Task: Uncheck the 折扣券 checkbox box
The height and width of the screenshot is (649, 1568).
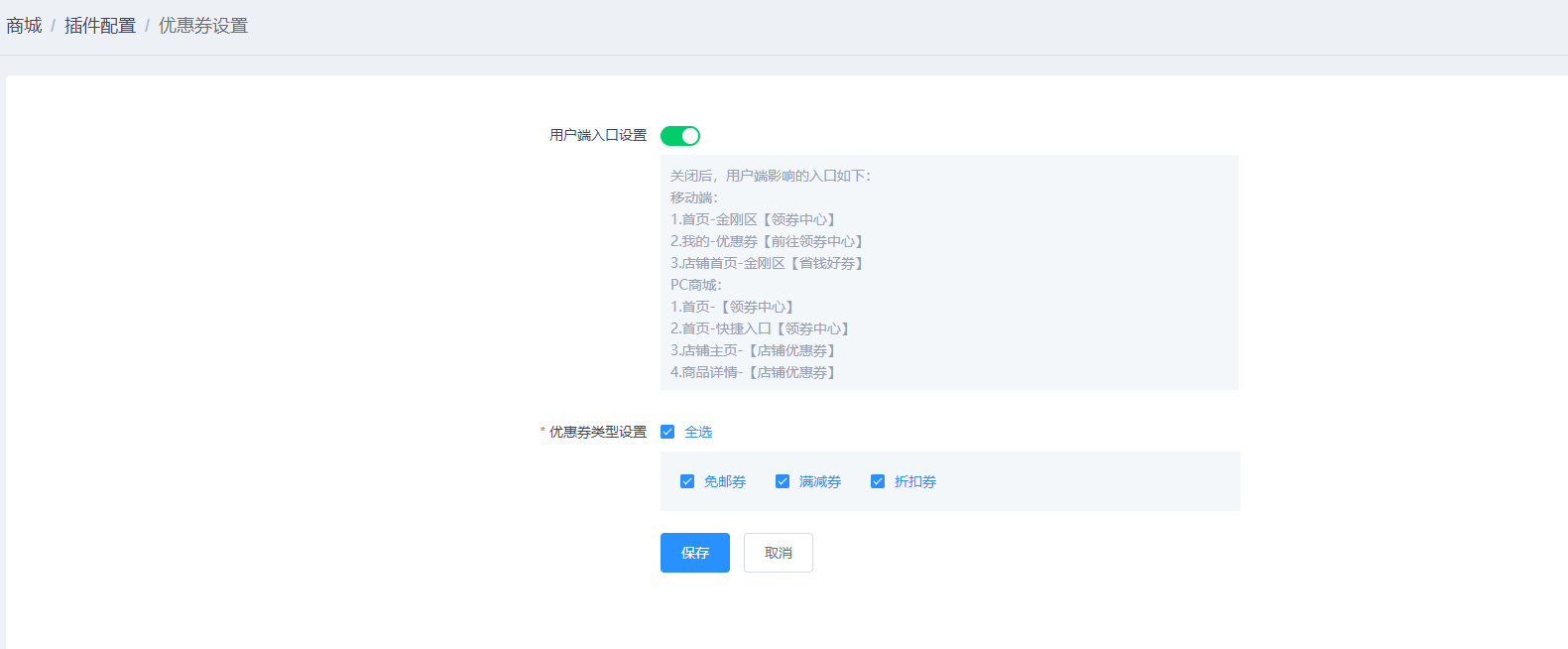Action: [x=878, y=481]
